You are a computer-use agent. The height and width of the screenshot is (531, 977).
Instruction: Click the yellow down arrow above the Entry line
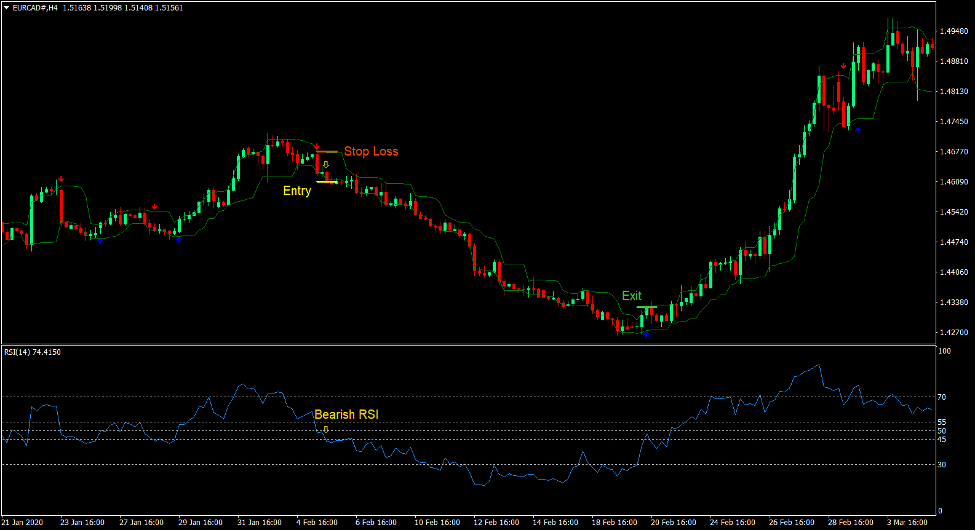pos(325,163)
